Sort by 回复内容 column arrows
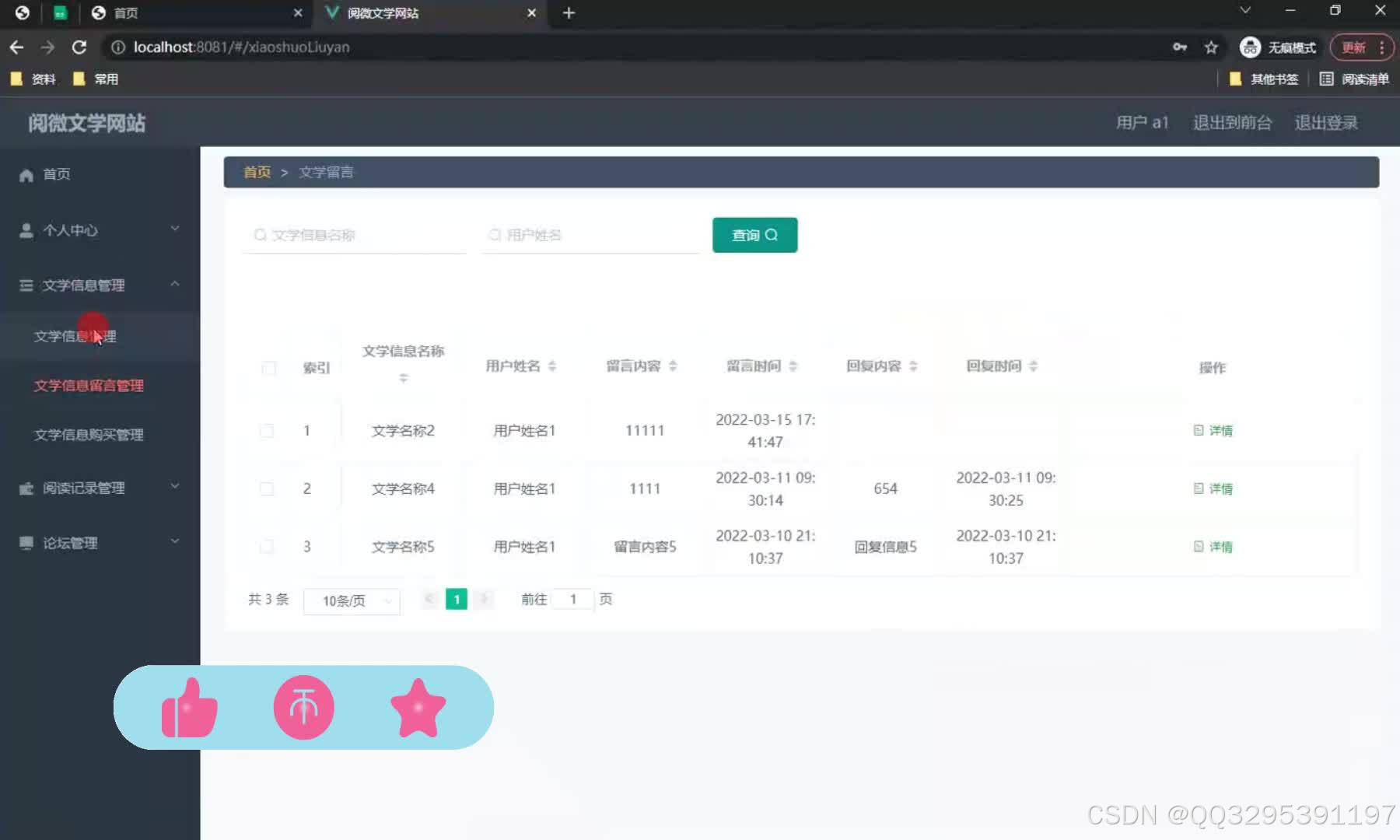This screenshot has height=840, width=1400. [913, 366]
